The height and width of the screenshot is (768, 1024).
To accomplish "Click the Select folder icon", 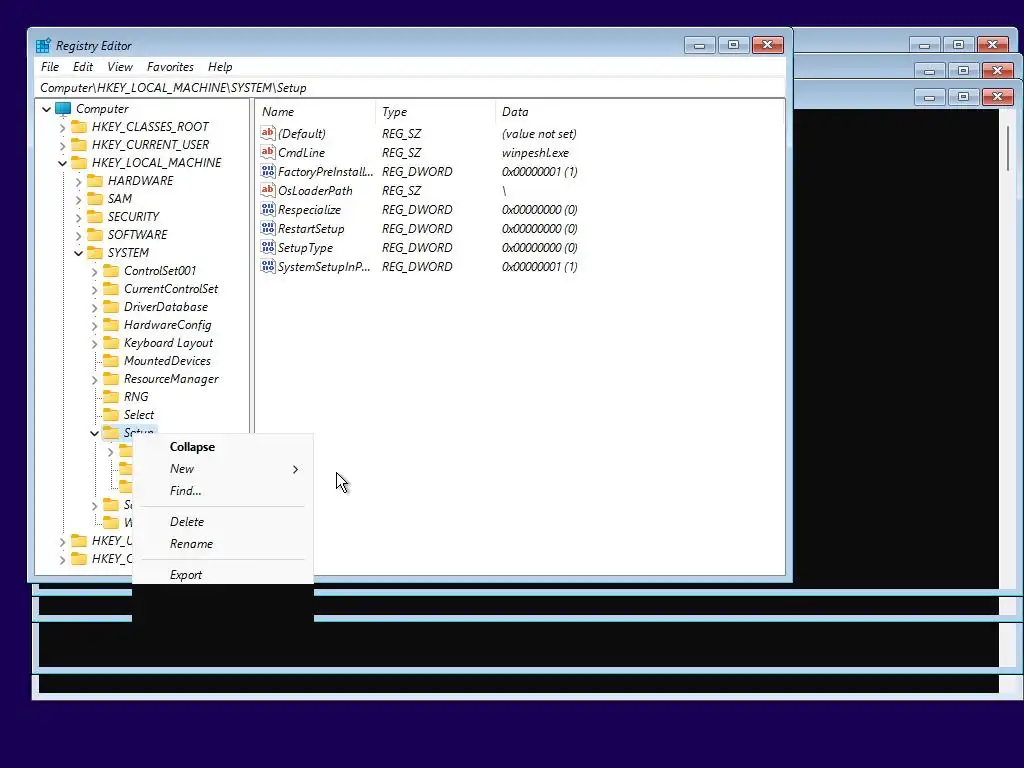I will (x=112, y=415).
